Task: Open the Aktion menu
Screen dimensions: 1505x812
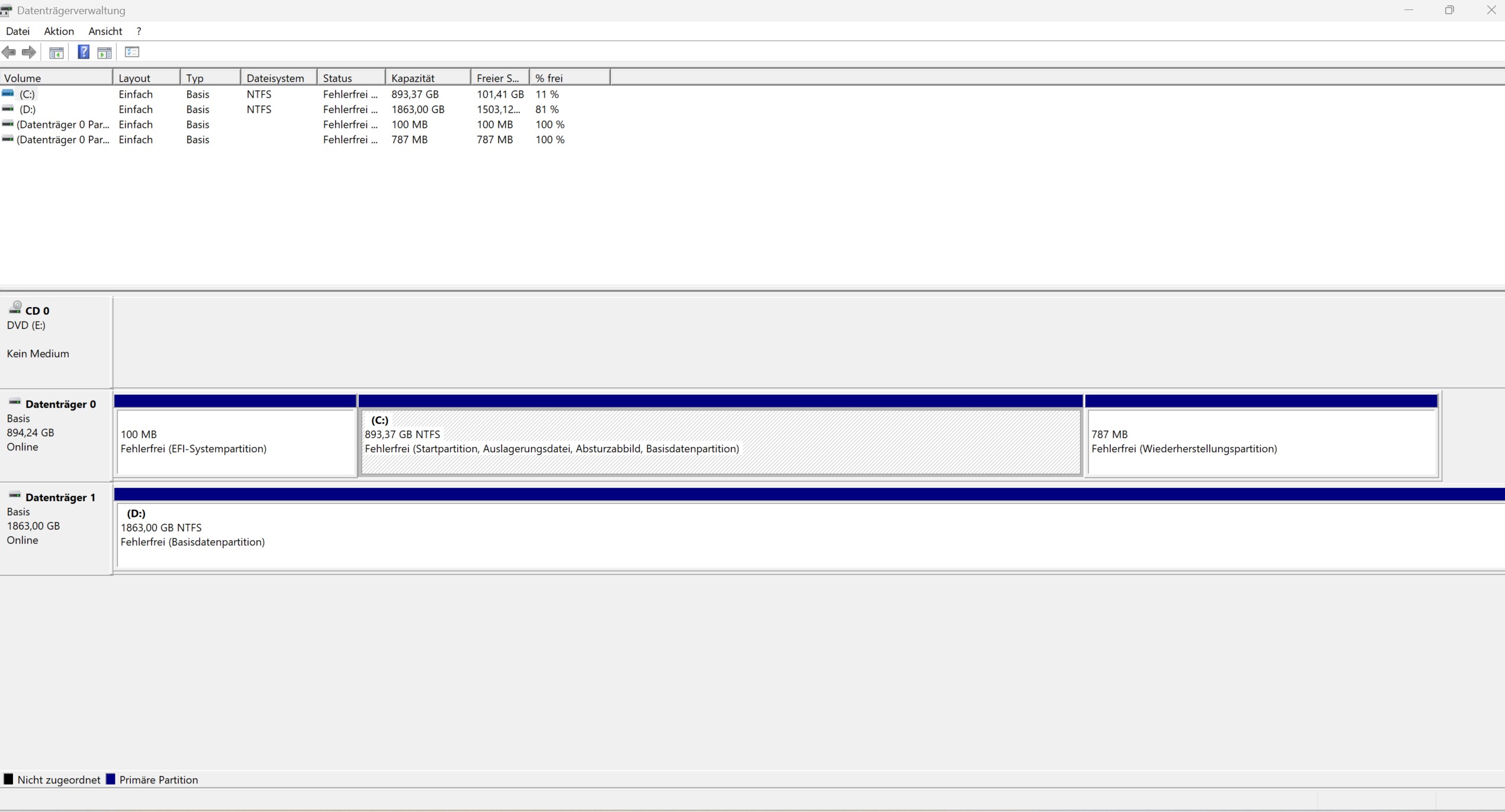Action: pos(59,31)
